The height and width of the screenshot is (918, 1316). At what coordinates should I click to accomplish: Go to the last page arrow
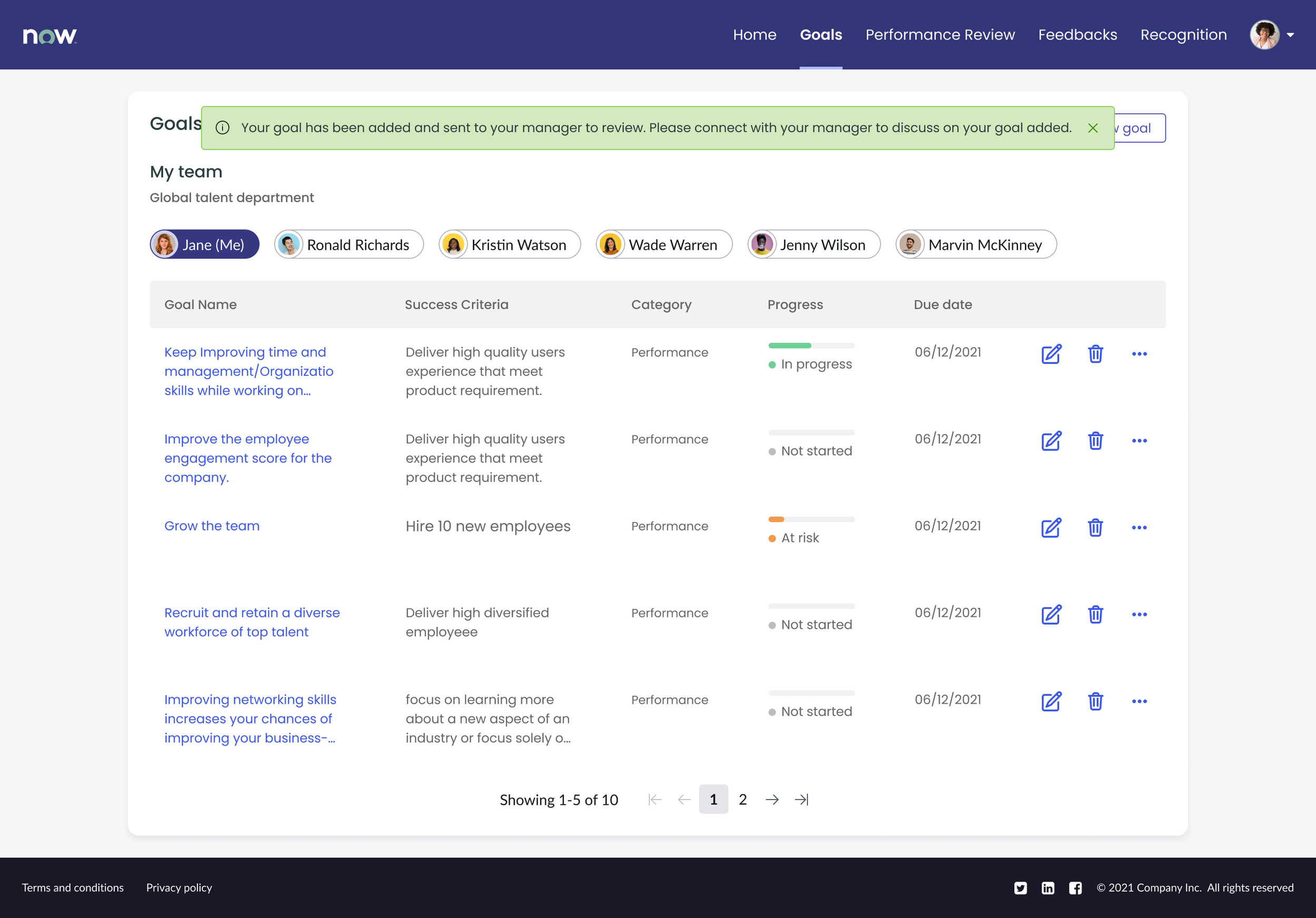point(801,799)
